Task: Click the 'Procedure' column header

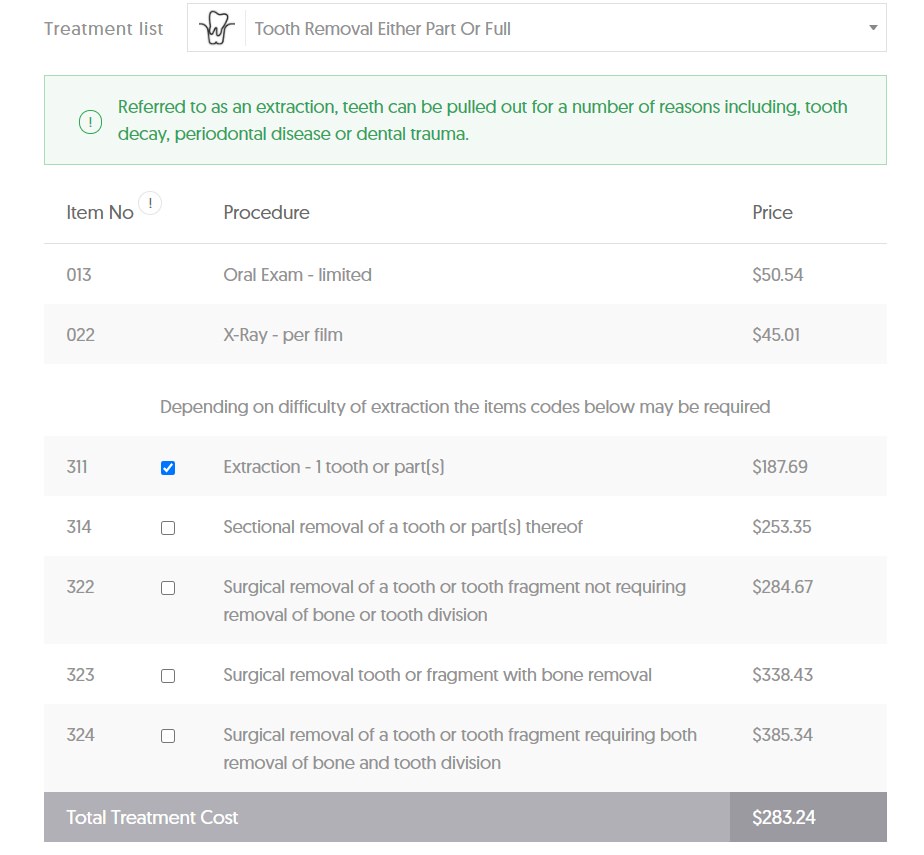Action: 266,213
